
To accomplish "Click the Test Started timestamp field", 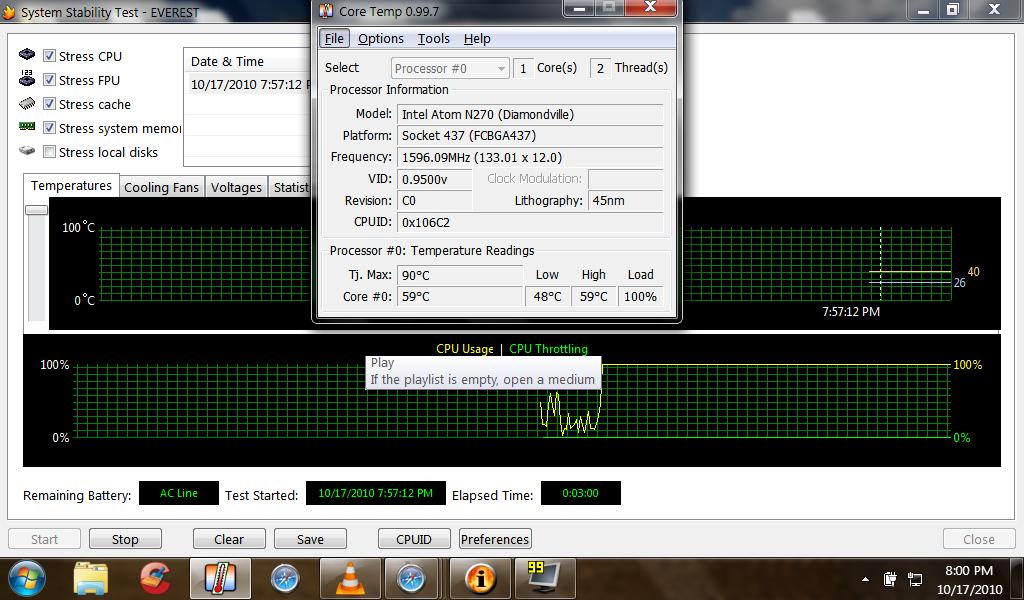I will pos(376,493).
